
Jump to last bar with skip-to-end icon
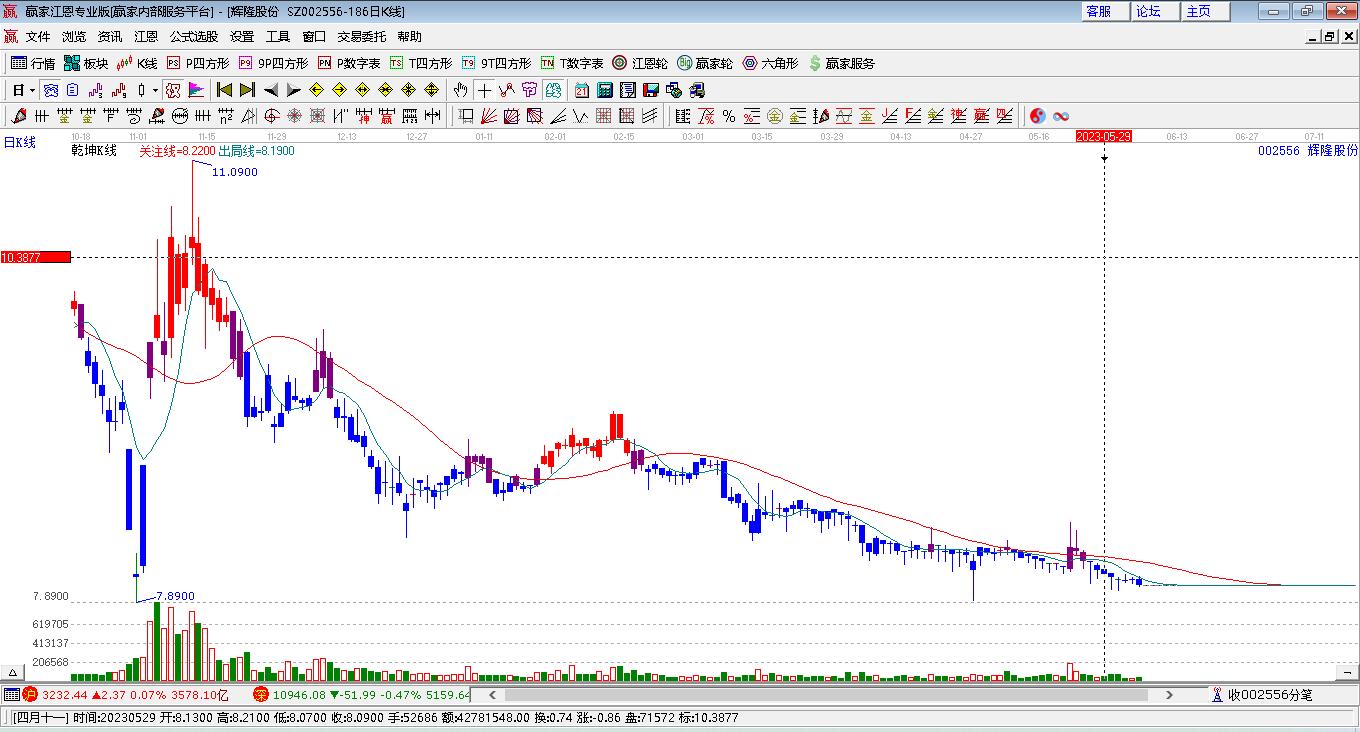coord(247,90)
